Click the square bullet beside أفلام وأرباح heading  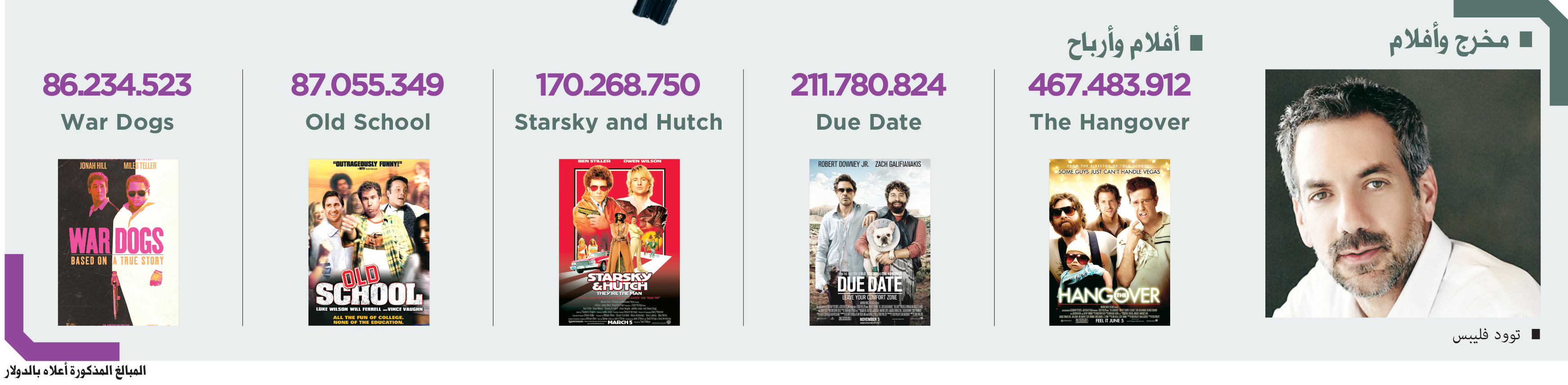point(1196,43)
